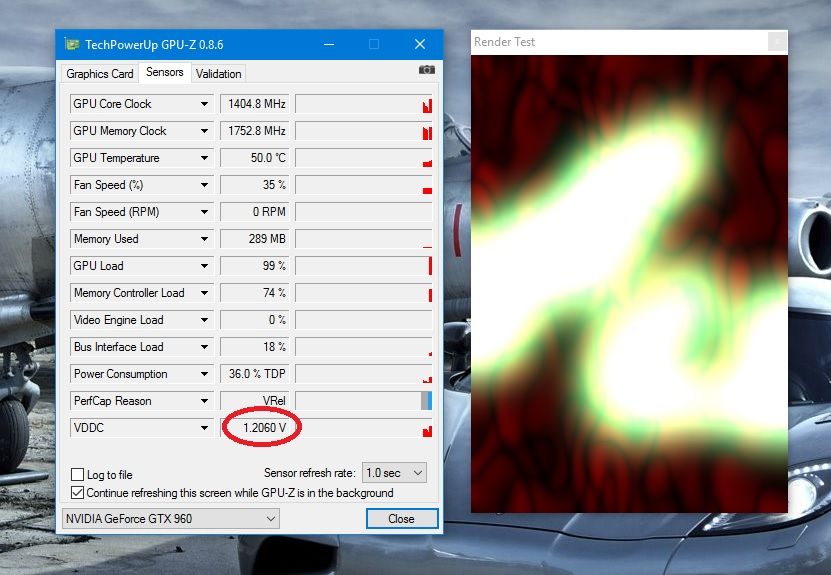Click the 50.0 °C temperature value
Screen dimensions: 831x575
pos(254,158)
